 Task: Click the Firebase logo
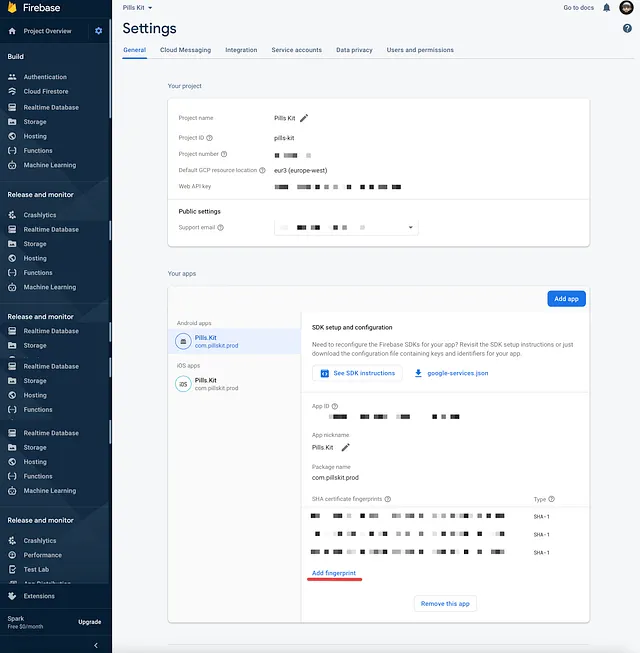(34, 7)
